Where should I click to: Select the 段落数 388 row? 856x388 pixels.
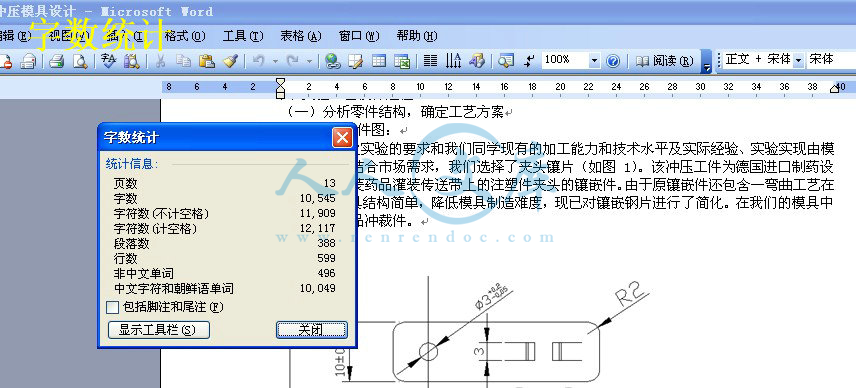(x=224, y=243)
